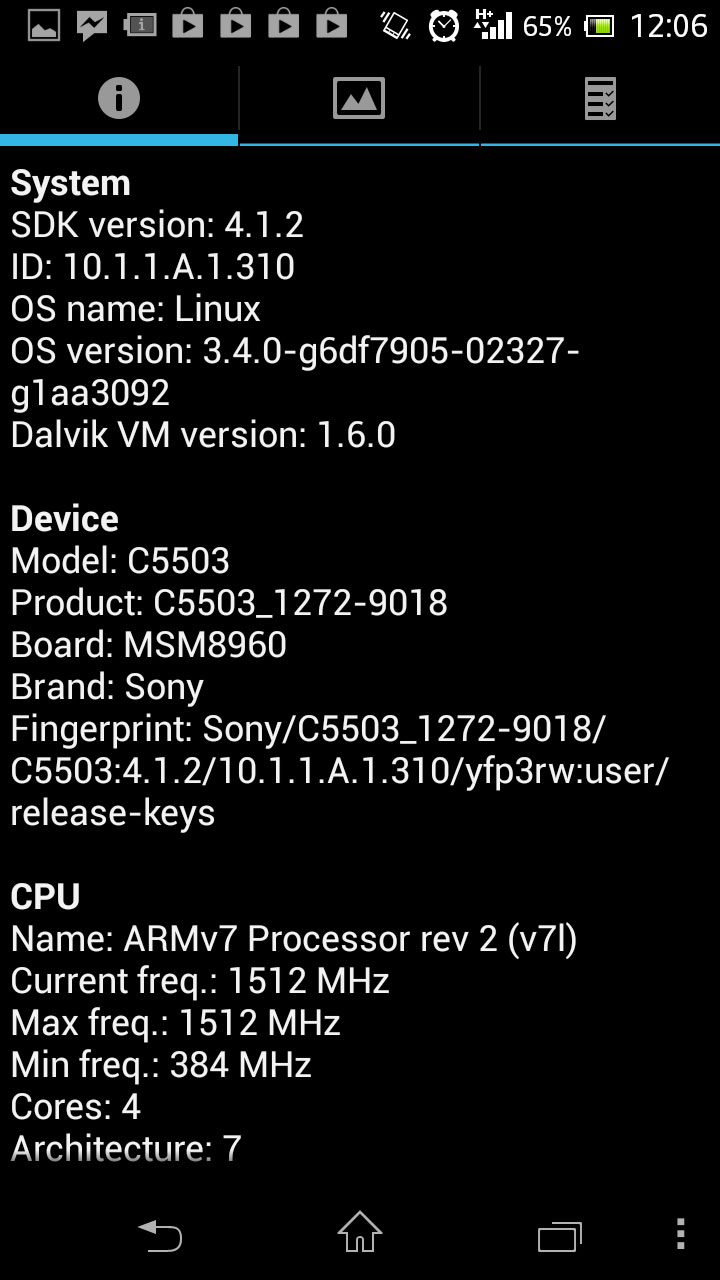The image size is (720, 1280).
Task: Select the System section heading
Action: point(70,184)
